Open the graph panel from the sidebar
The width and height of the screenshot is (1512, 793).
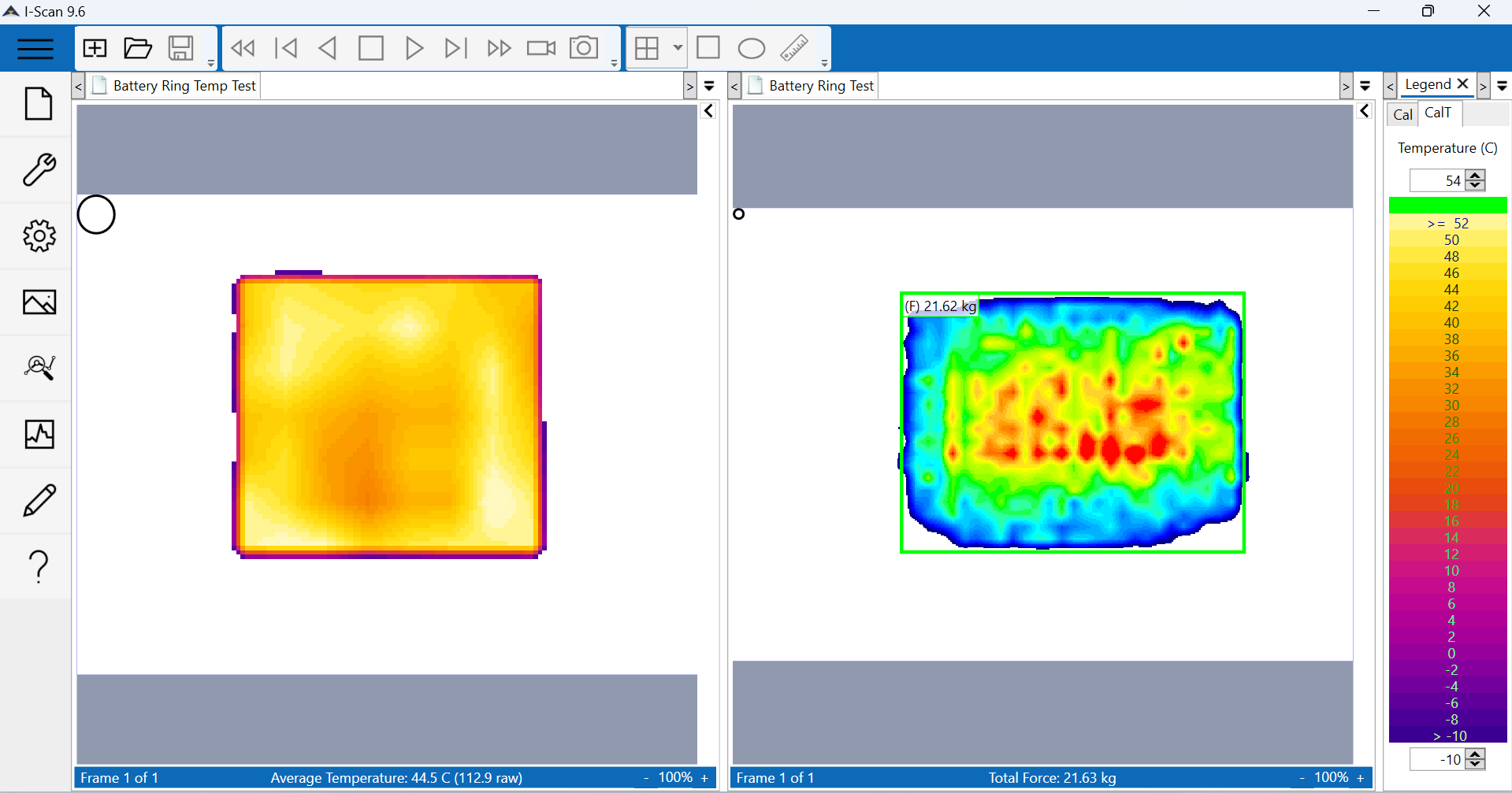(x=38, y=434)
